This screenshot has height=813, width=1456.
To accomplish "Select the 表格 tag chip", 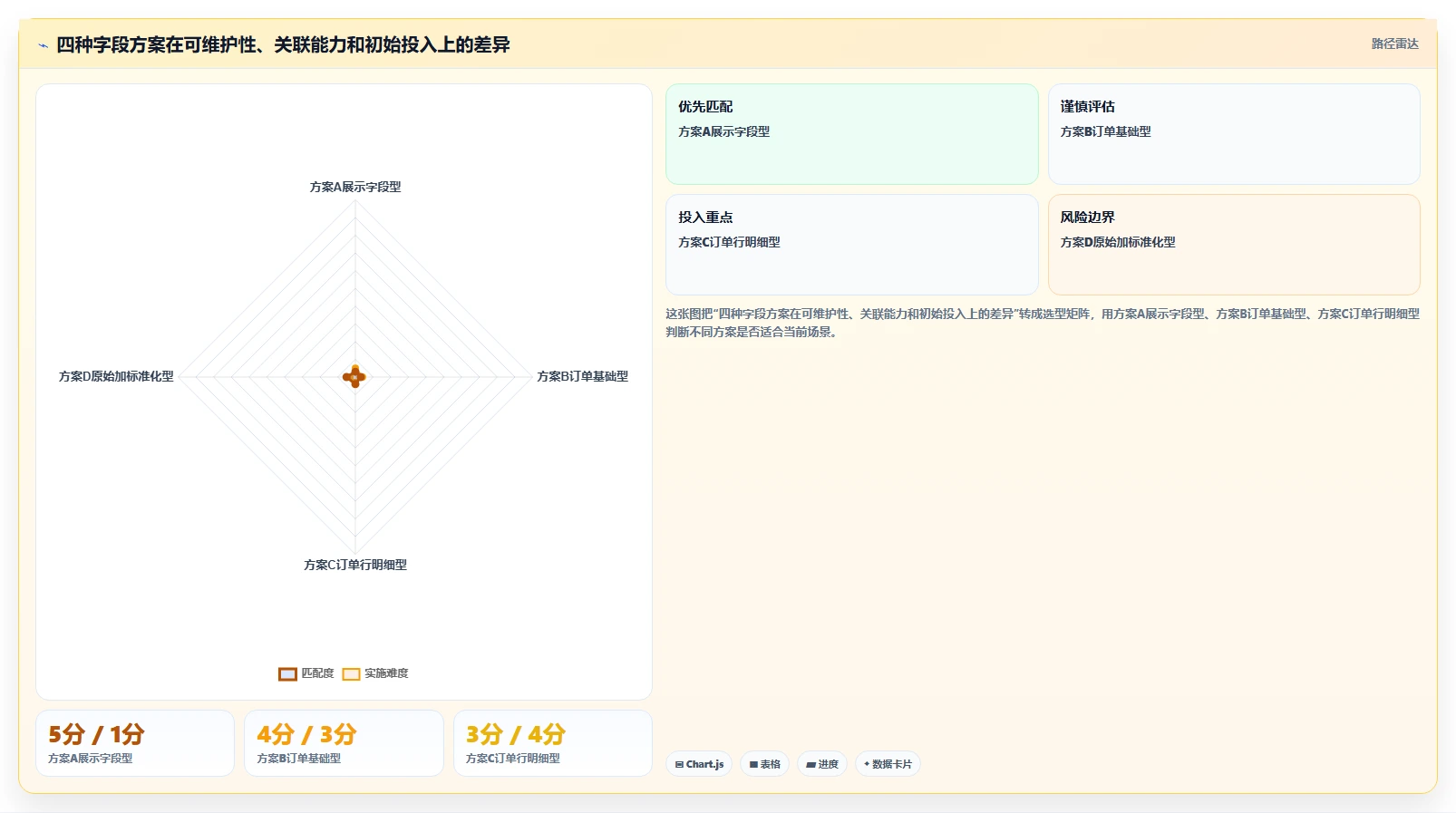I will click(765, 764).
